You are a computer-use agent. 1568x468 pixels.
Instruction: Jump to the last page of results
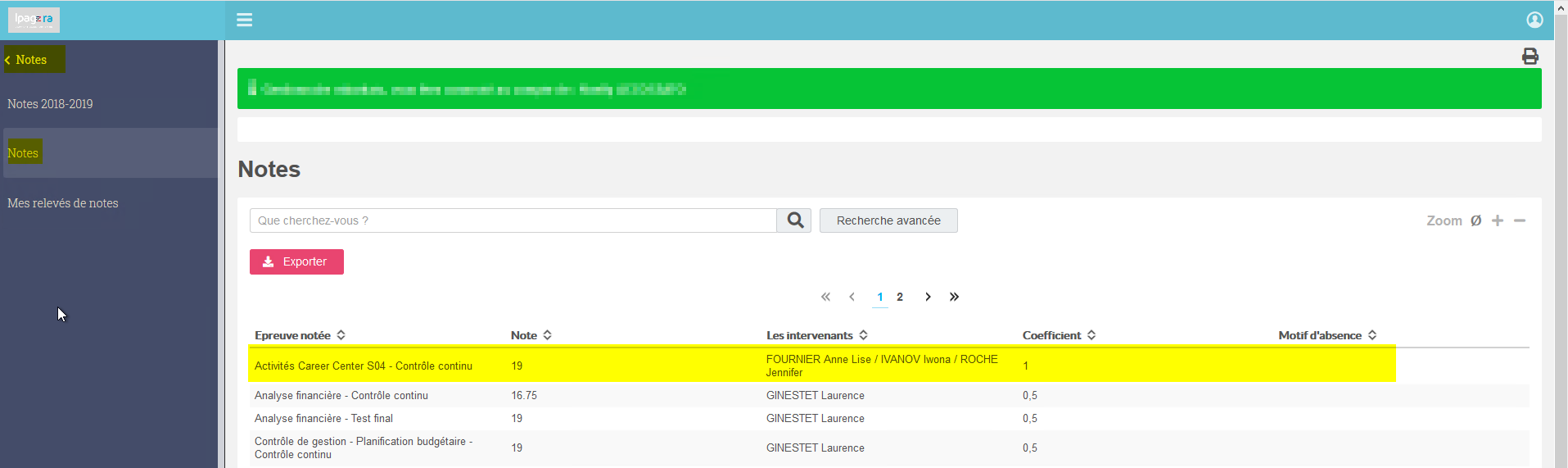pos(954,297)
